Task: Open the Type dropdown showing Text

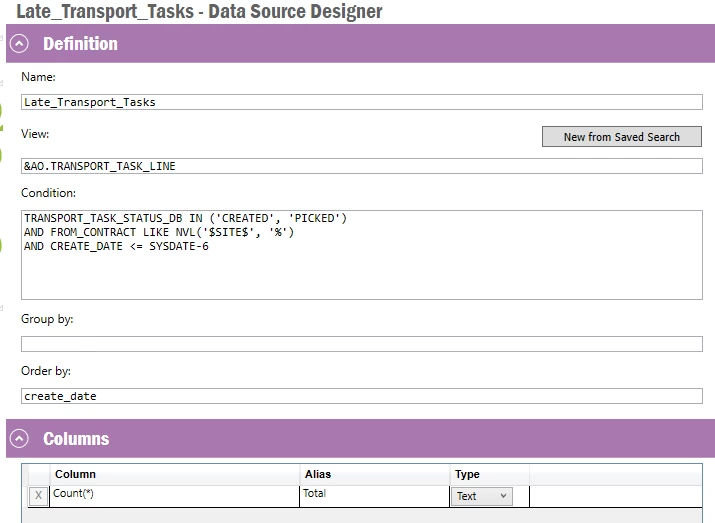Action: click(x=482, y=496)
